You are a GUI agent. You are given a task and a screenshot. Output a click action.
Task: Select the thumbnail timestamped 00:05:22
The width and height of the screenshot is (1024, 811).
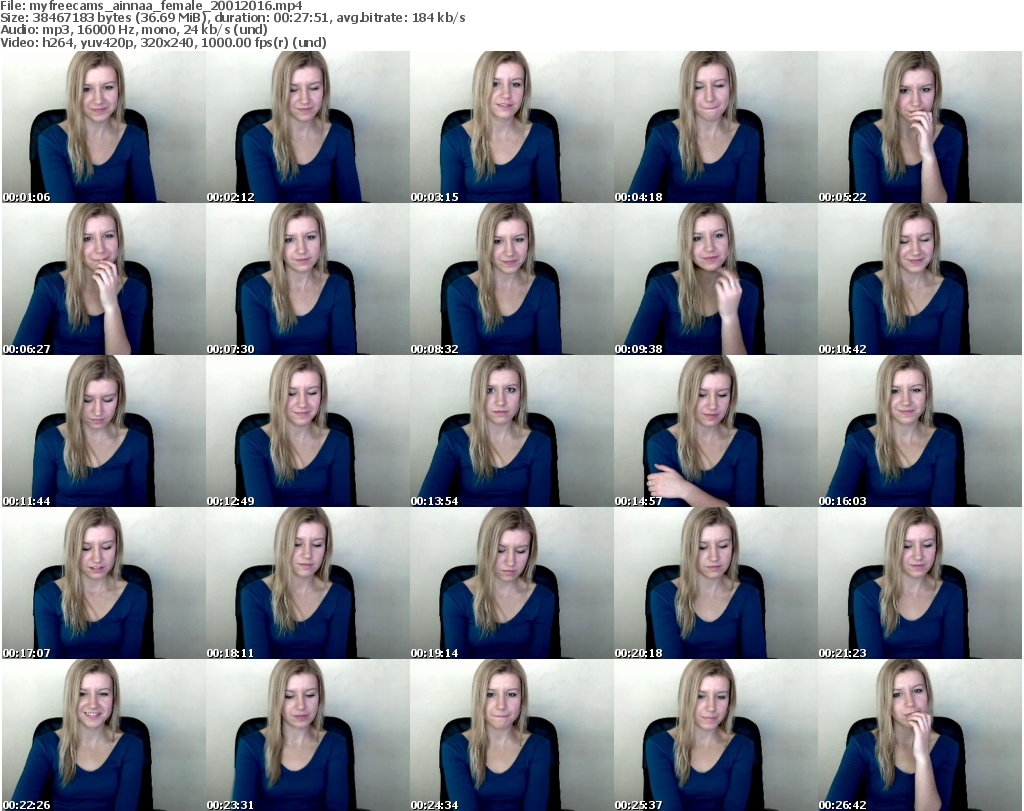tap(920, 127)
